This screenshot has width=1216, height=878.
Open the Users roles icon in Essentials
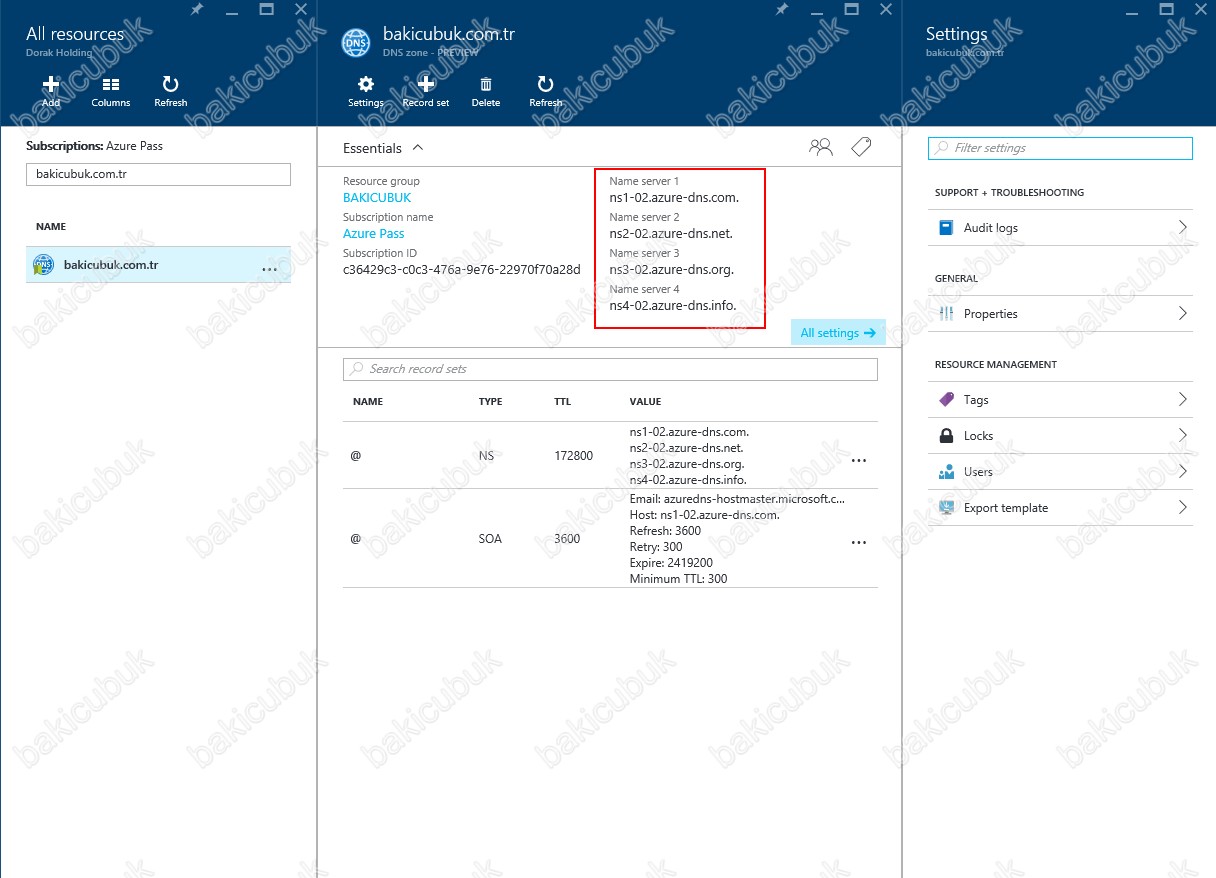coord(821,147)
